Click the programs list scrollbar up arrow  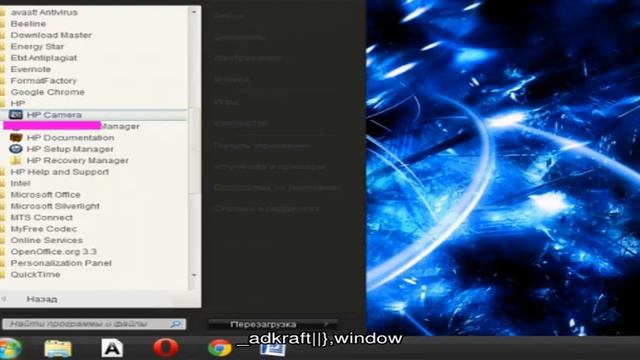tap(194, 12)
